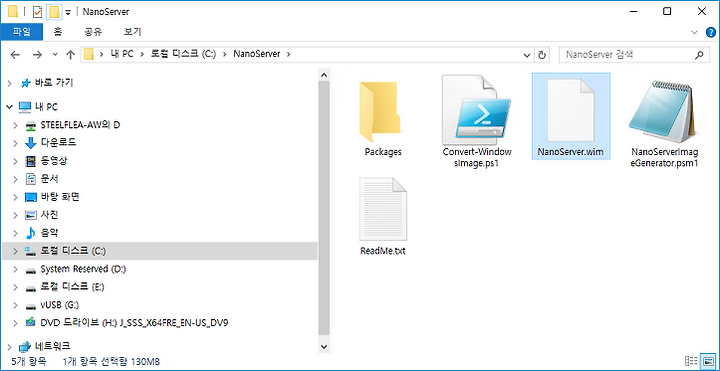Select System Reserved (D:) drive
The height and width of the screenshot is (371, 720).
coord(83,269)
